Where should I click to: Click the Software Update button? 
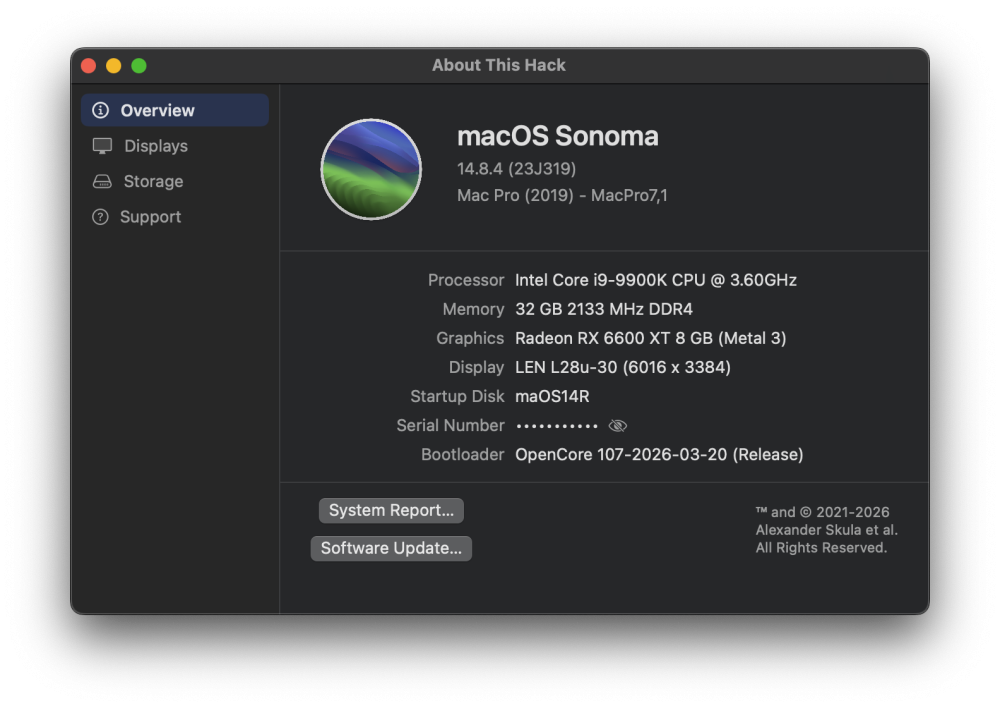click(x=391, y=549)
